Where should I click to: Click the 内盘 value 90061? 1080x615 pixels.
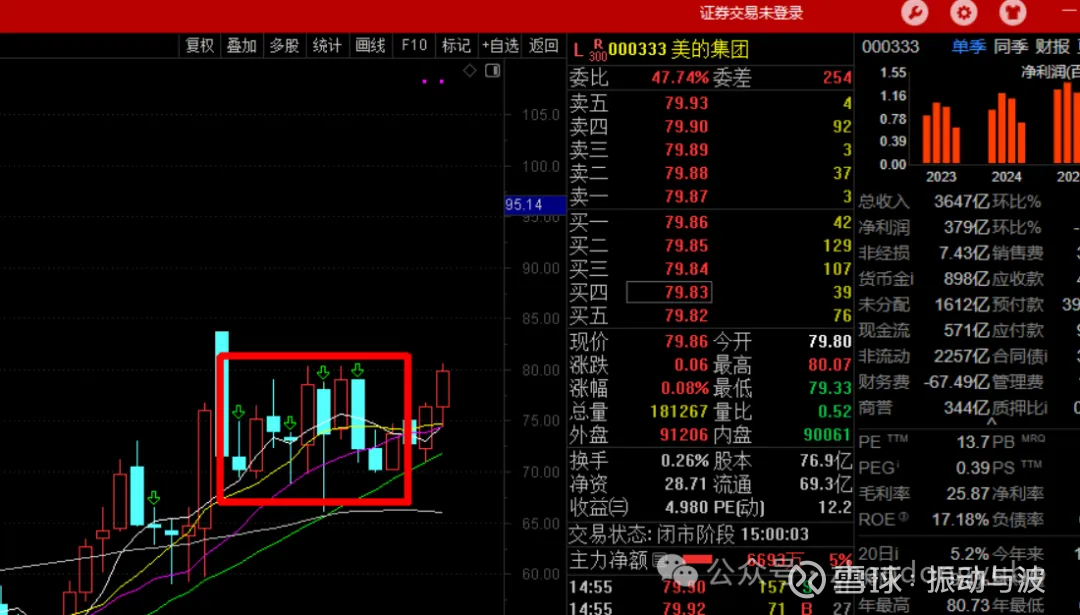(x=827, y=435)
